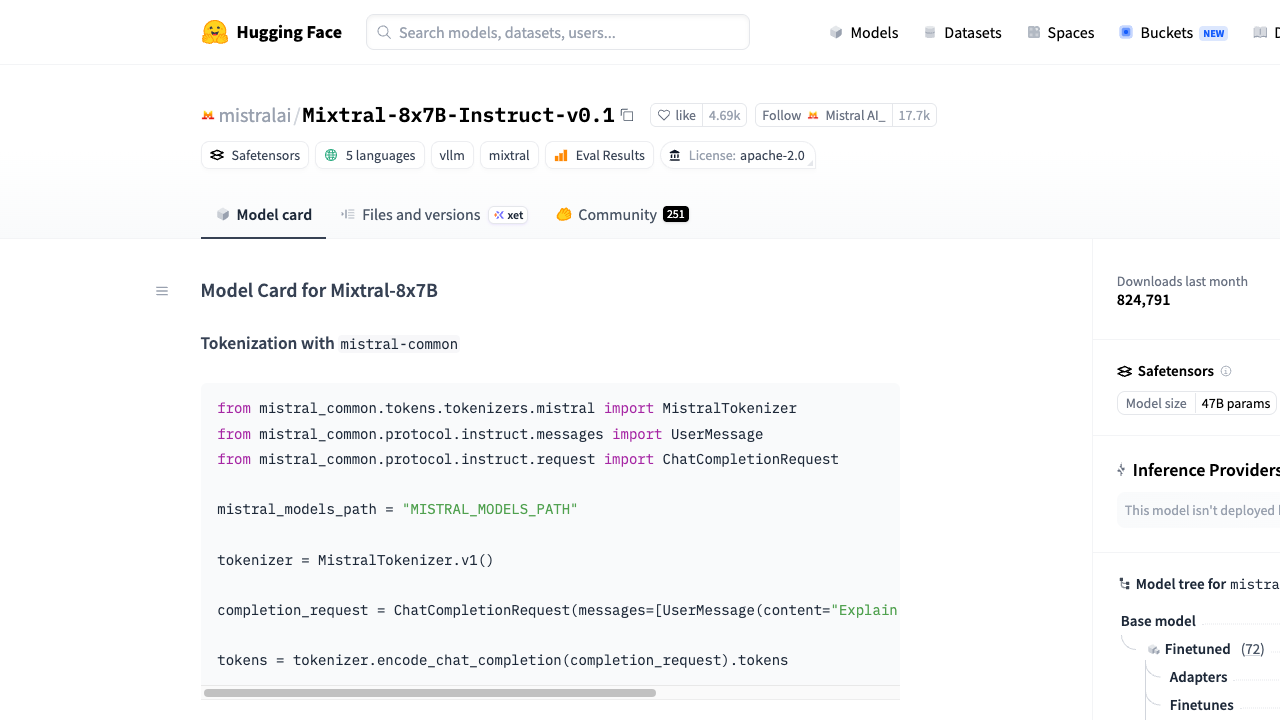Viewport: 1280px width, 720px height.
Task: Click the Safetensors stack icon in tag row
Action: pos(217,155)
